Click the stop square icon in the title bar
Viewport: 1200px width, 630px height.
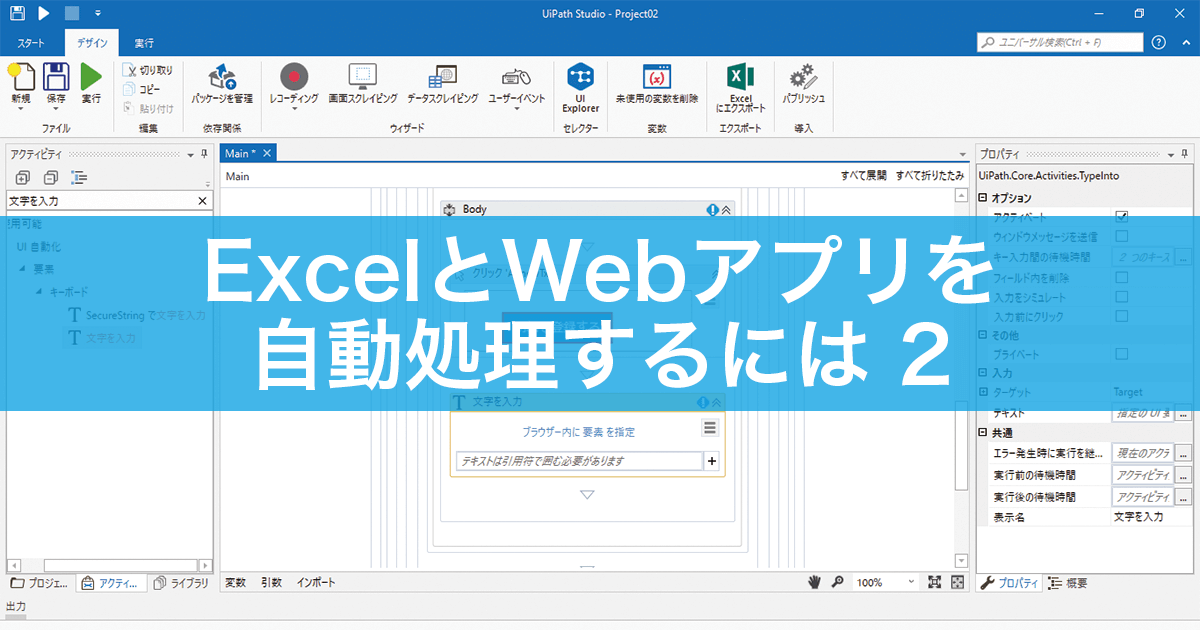71,13
